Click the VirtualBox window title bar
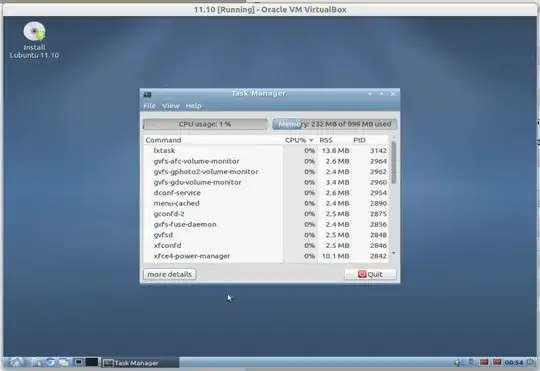The height and width of the screenshot is (371, 540). point(270,9)
